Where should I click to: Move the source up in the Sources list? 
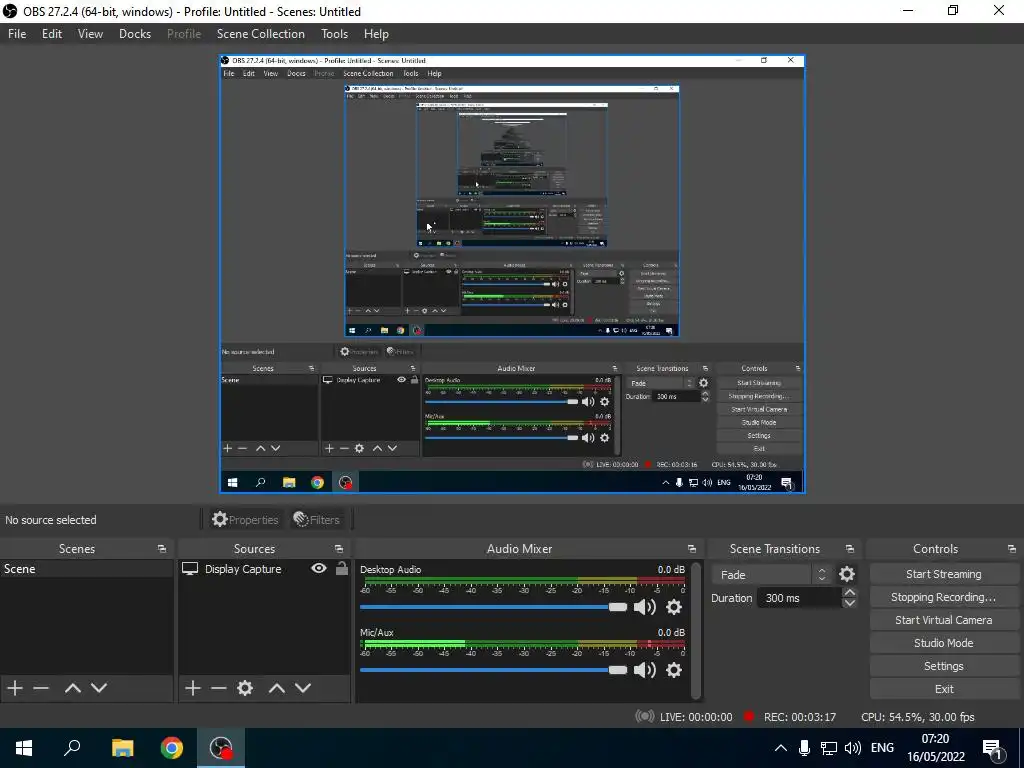[276, 688]
